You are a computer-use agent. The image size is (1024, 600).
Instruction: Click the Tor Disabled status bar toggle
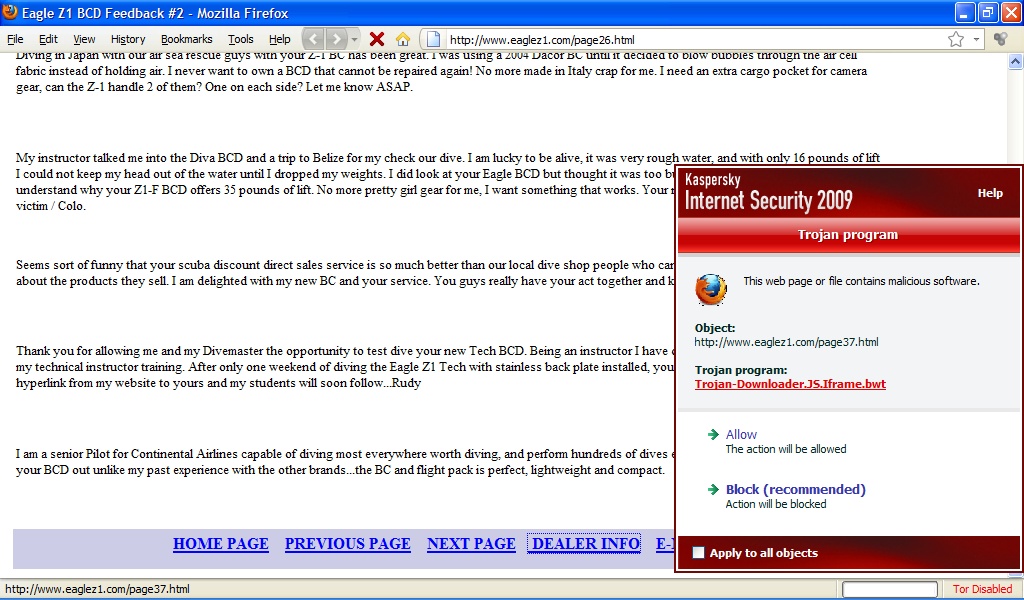(982, 589)
